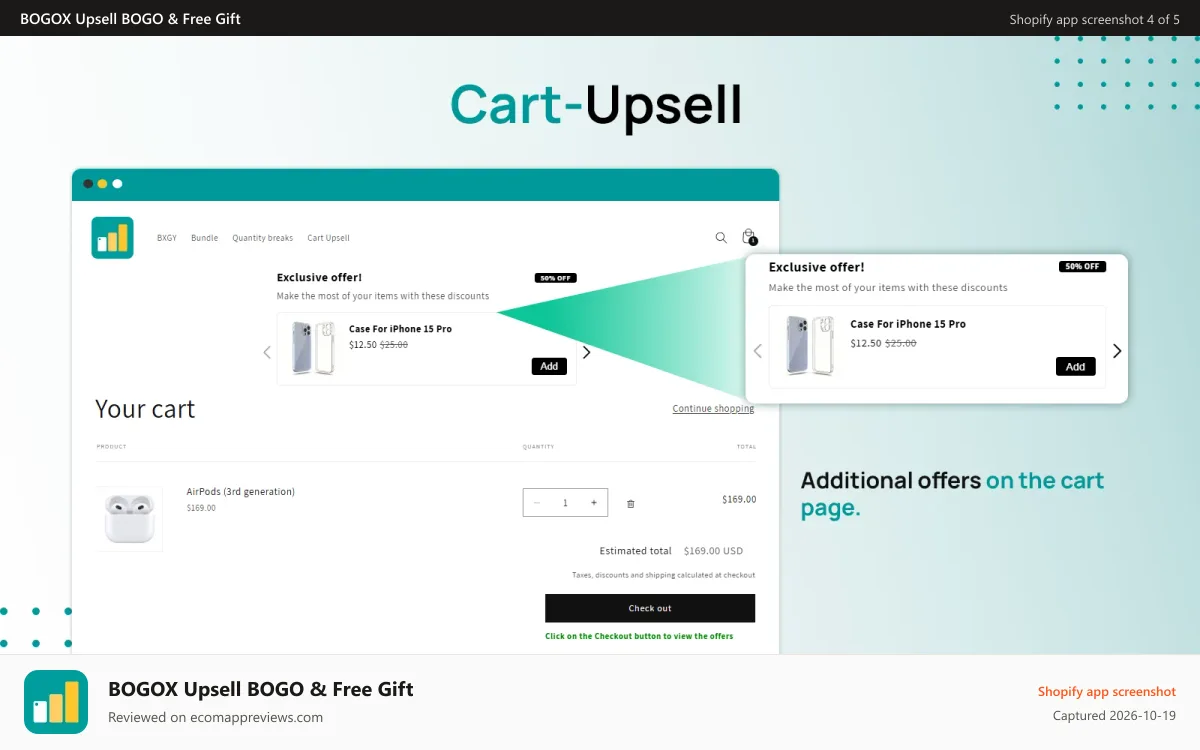Click Case For iPhone 15 Pro in enlarged card
Viewport: 1200px width, 750px height.
(908, 324)
